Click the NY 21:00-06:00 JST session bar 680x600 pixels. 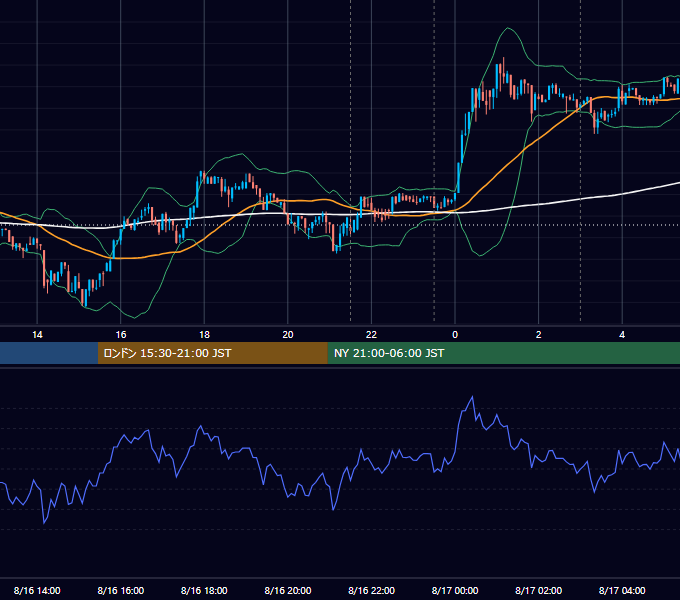503,353
